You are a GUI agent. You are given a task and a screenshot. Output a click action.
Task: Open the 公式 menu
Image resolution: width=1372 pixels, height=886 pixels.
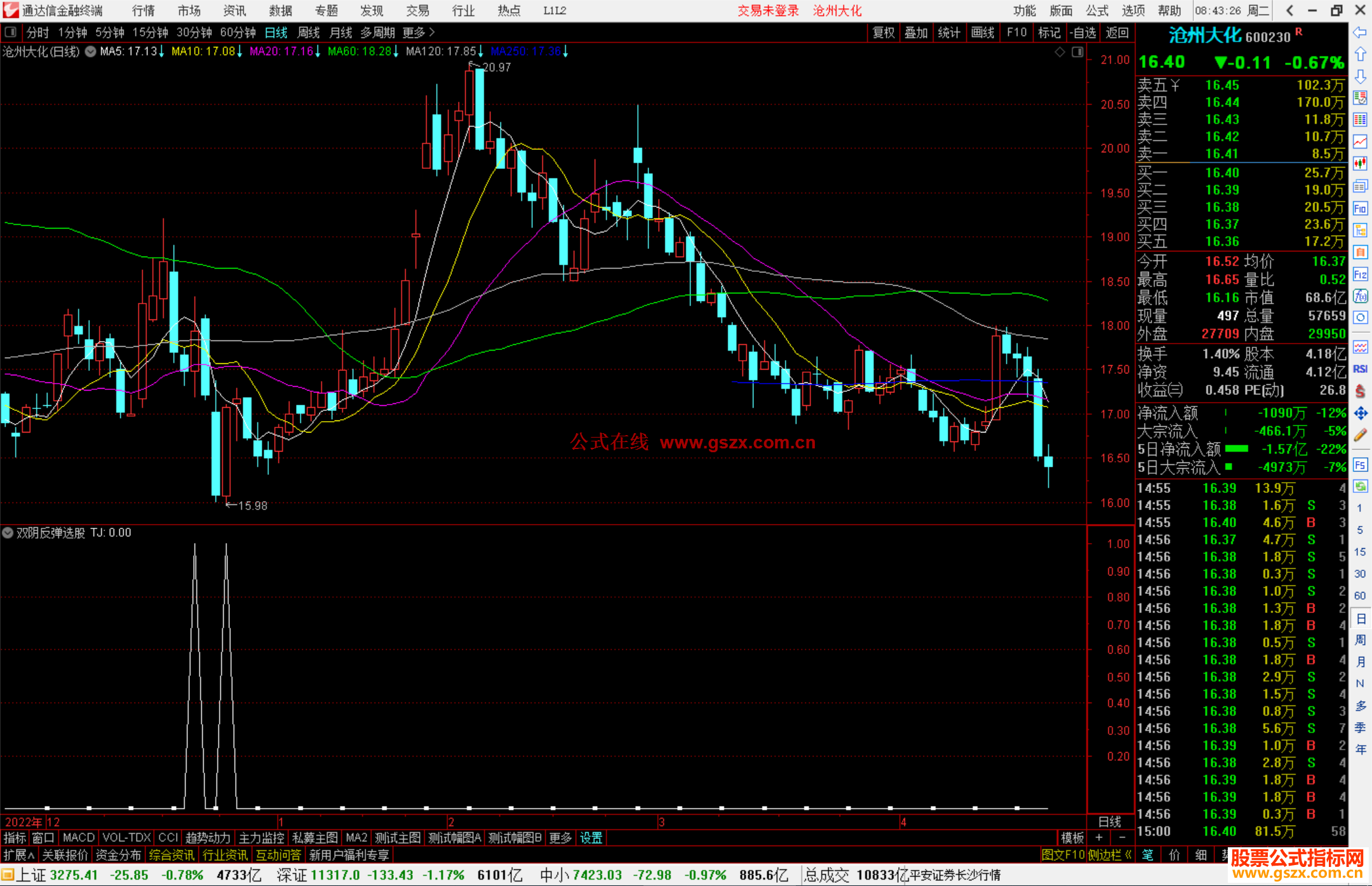pyautogui.click(x=1096, y=11)
